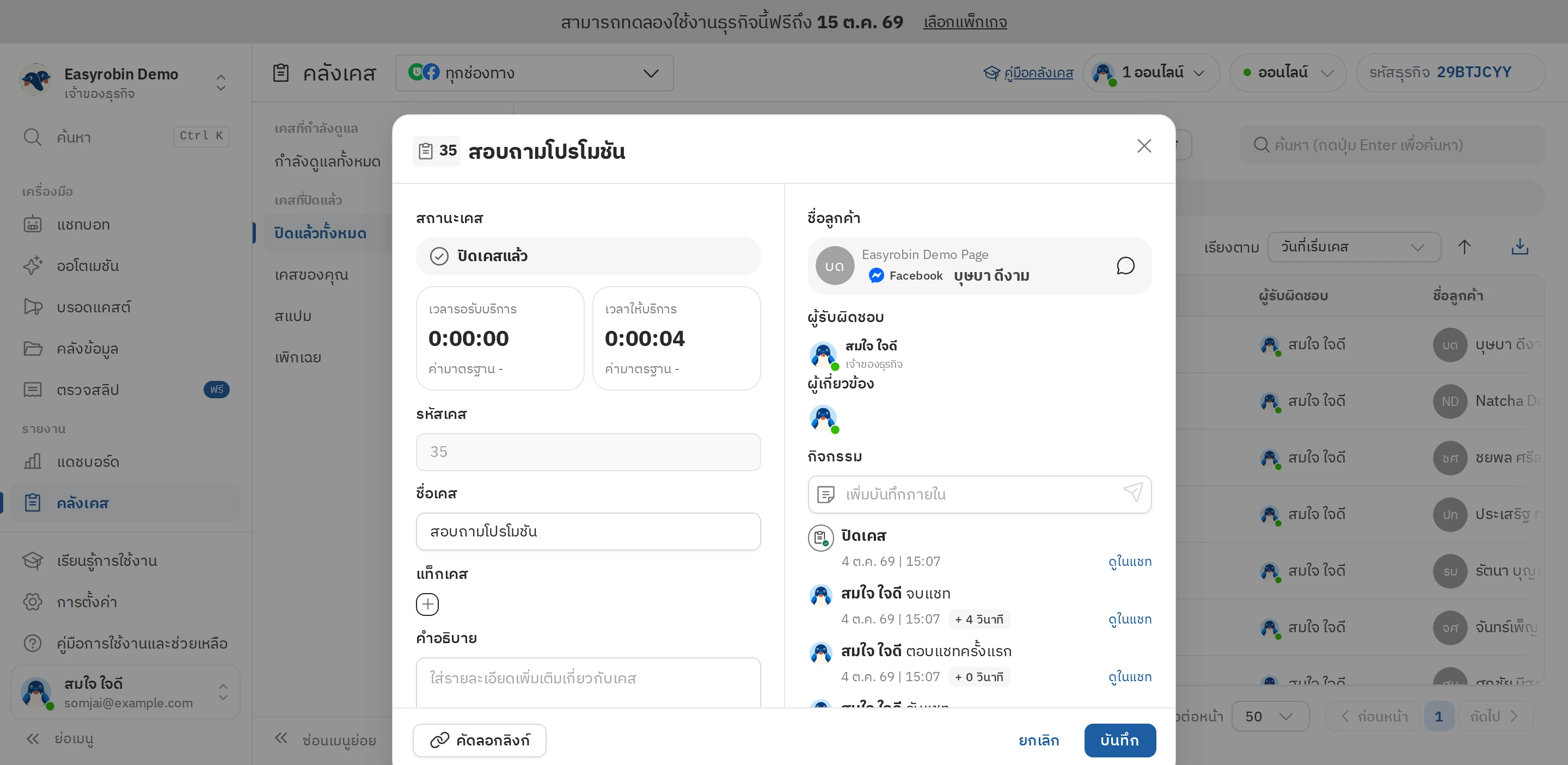Click the ชื่อลูกค้า column header in table
The width and height of the screenshot is (1568, 765).
point(1457,295)
